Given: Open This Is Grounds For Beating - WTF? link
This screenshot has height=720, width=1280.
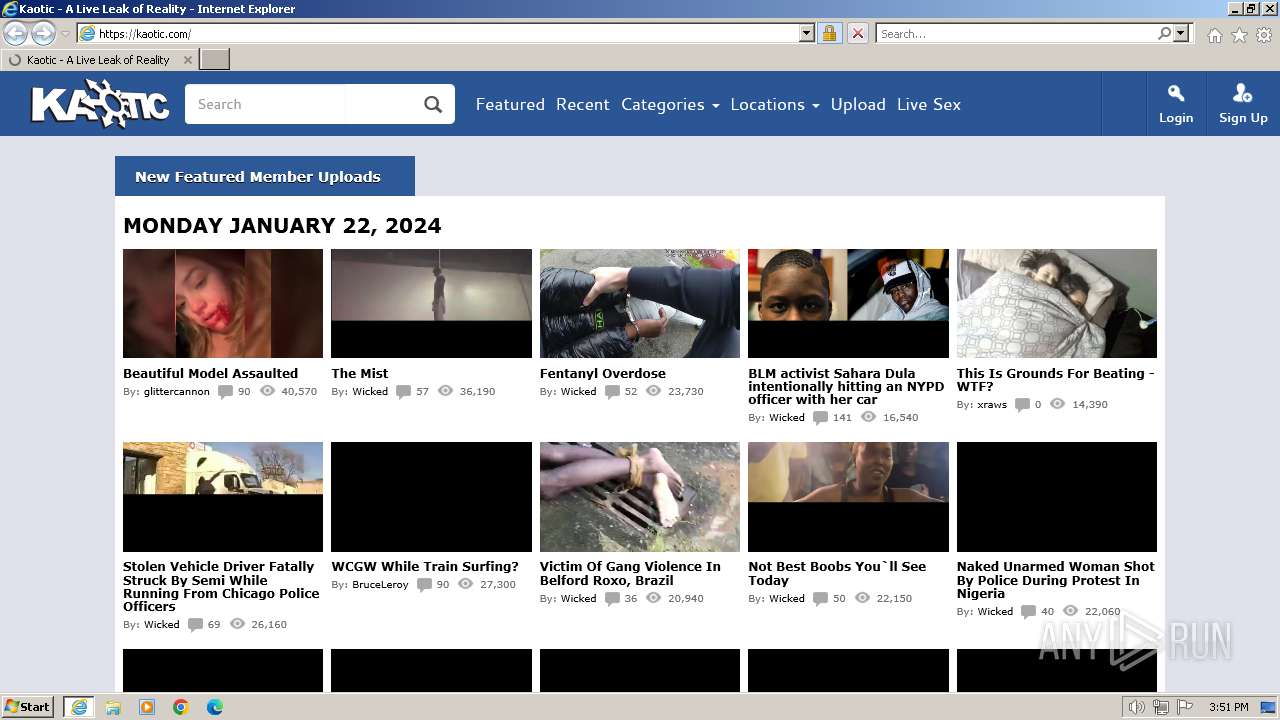Looking at the screenshot, I should pyautogui.click(x=1055, y=380).
